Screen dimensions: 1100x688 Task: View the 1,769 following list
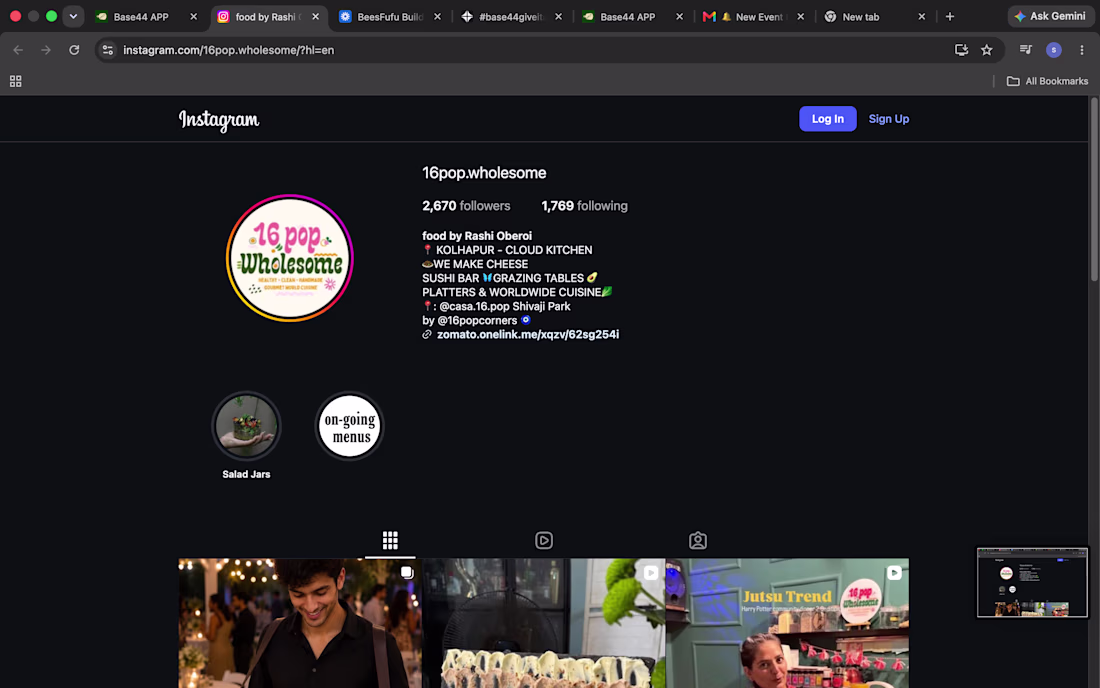pos(584,205)
